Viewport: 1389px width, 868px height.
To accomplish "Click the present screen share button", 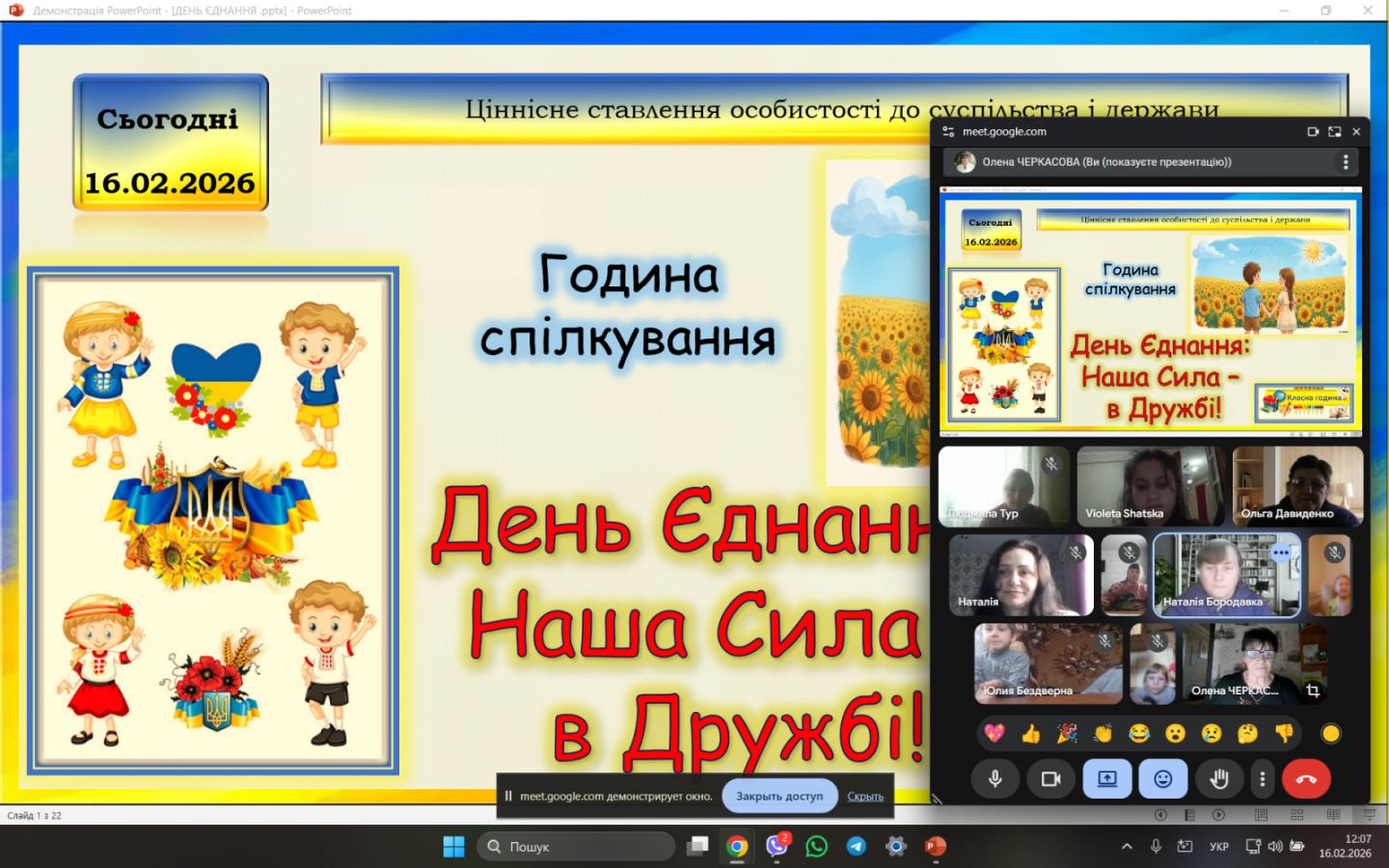I will [1107, 779].
